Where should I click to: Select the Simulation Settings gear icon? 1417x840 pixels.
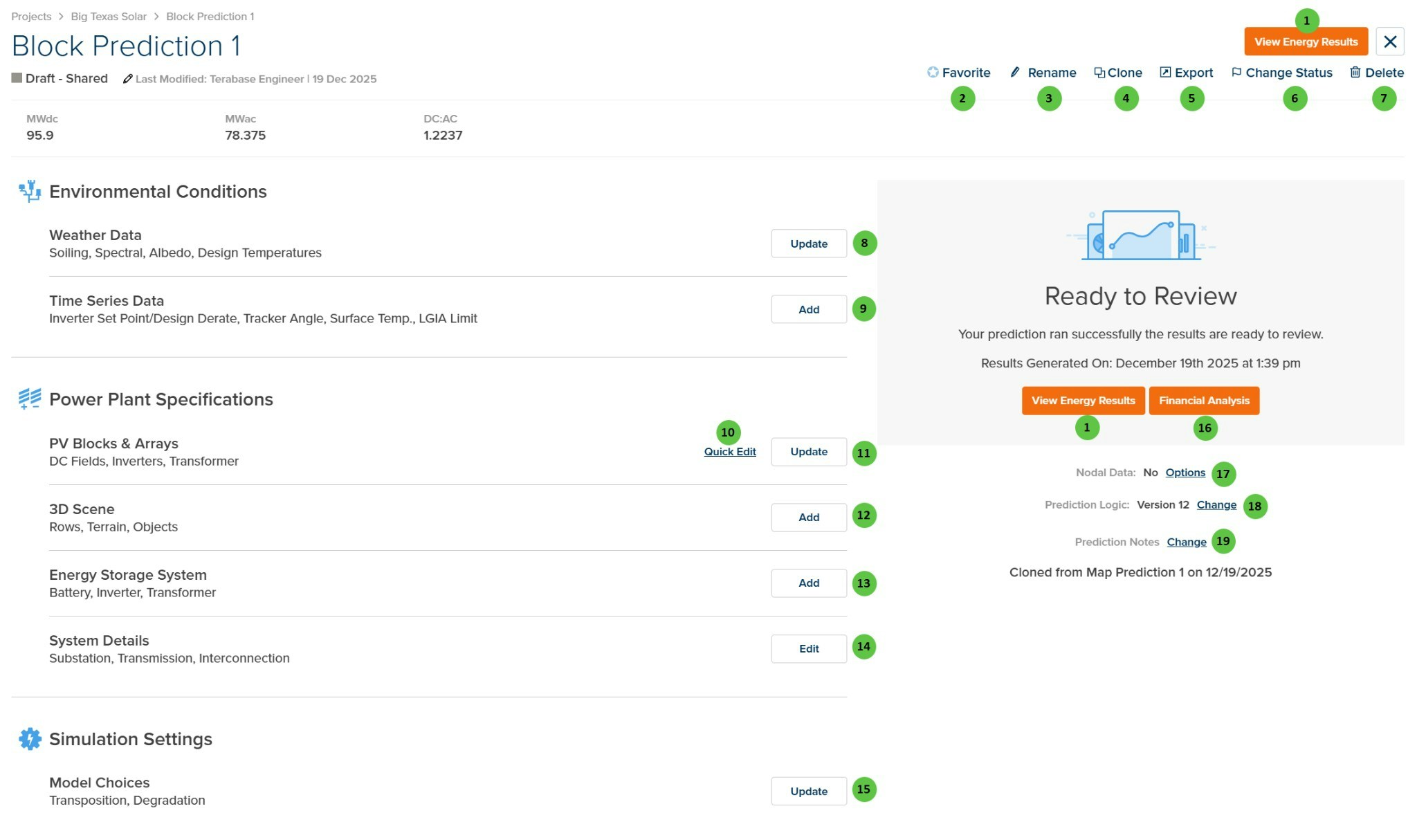[x=29, y=739]
